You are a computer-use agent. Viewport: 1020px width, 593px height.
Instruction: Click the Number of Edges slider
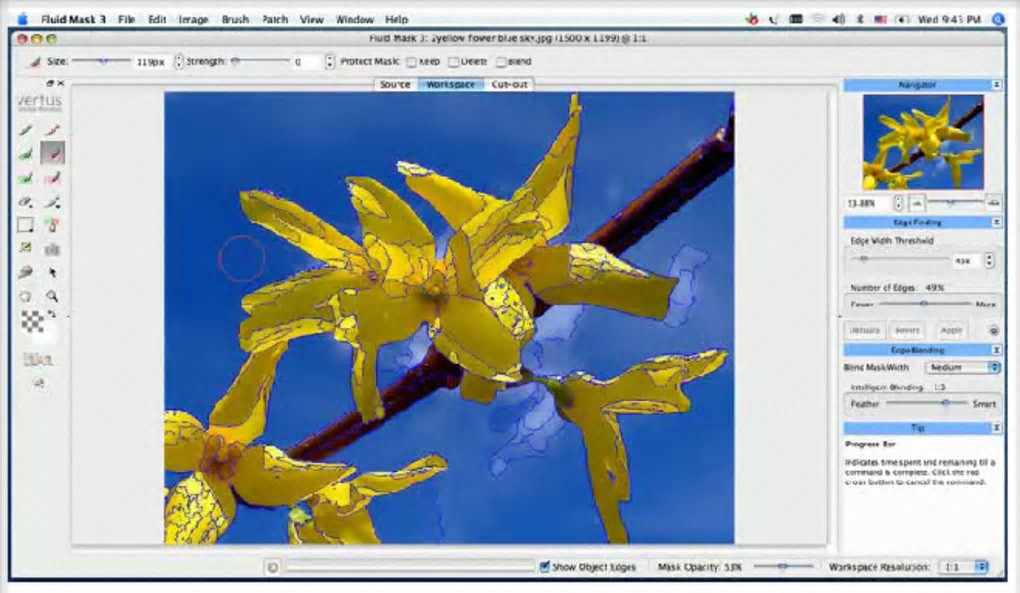924,304
